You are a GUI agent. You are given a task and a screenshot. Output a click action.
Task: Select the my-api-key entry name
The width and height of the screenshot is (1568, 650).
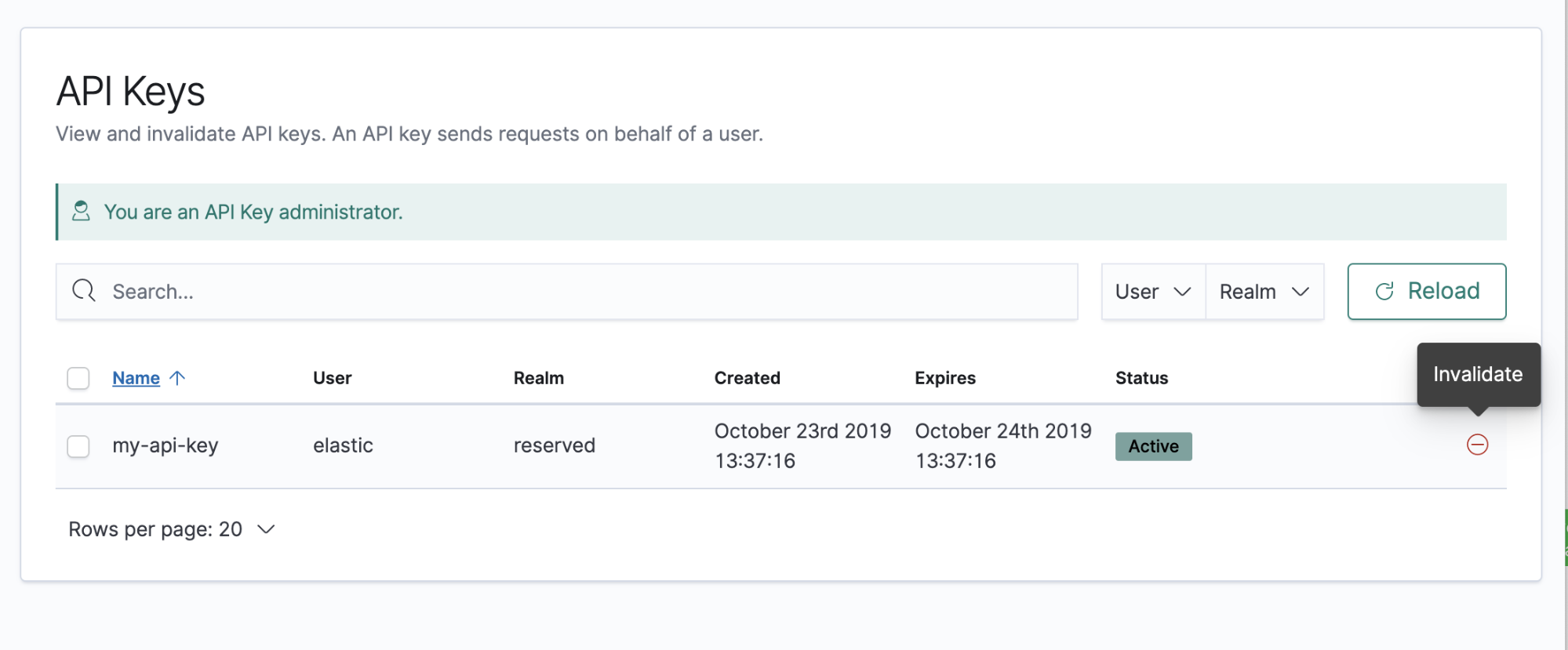pos(165,445)
